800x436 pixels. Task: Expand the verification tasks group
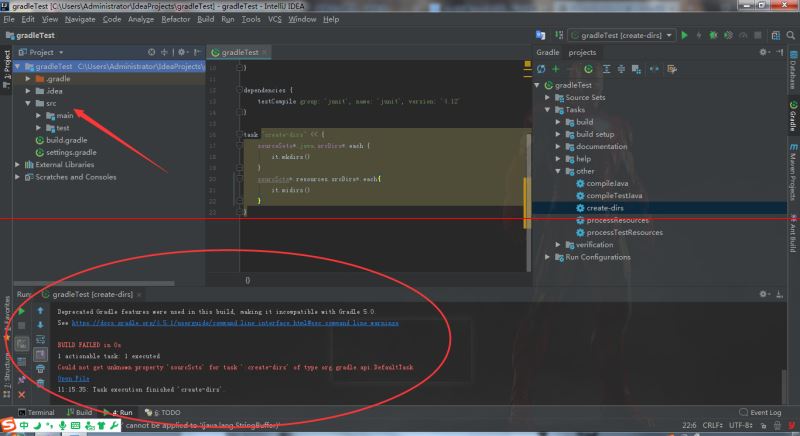coord(558,245)
